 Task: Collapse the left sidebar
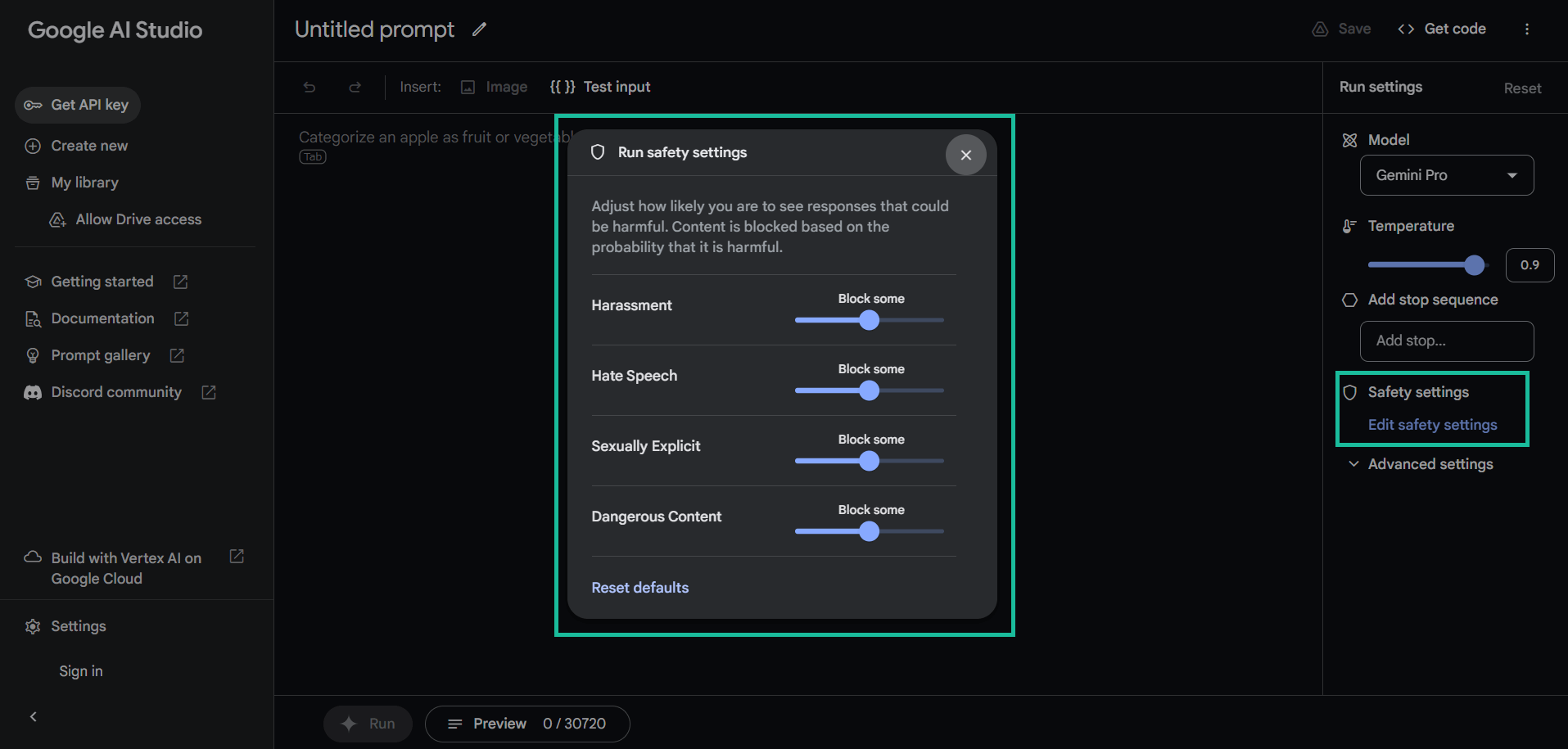(x=33, y=715)
